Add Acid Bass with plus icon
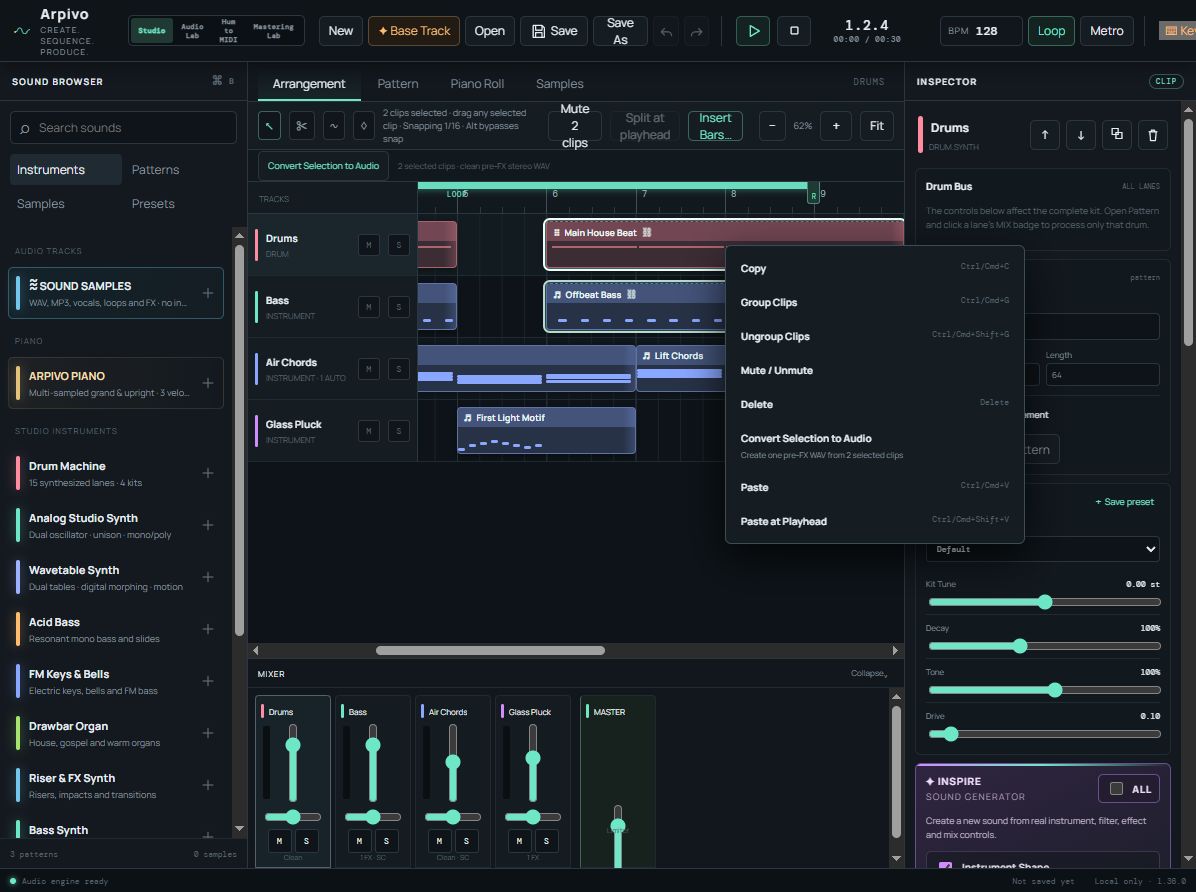Screen dimensions: 1196x892 [207, 629]
